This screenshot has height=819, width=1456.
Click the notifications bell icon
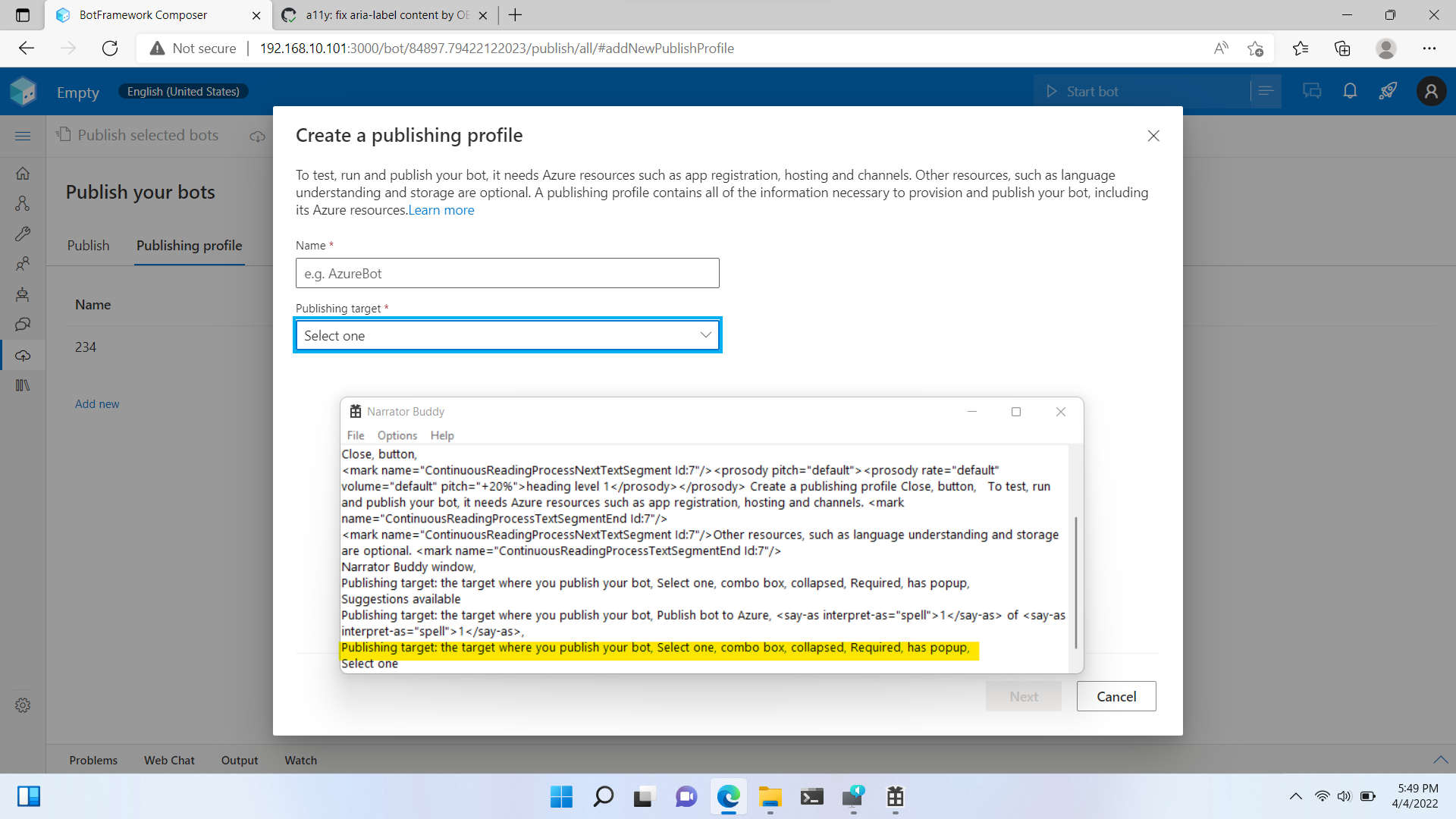click(1350, 92)
